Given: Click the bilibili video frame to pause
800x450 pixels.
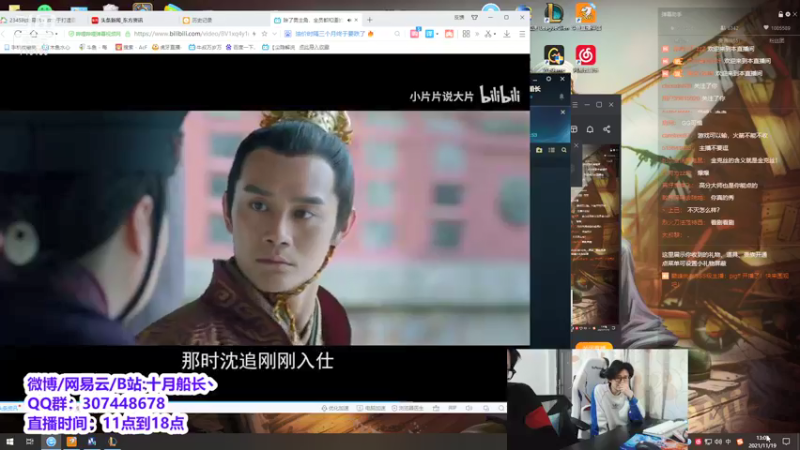Looking at the screenshot, I should 265,228.
